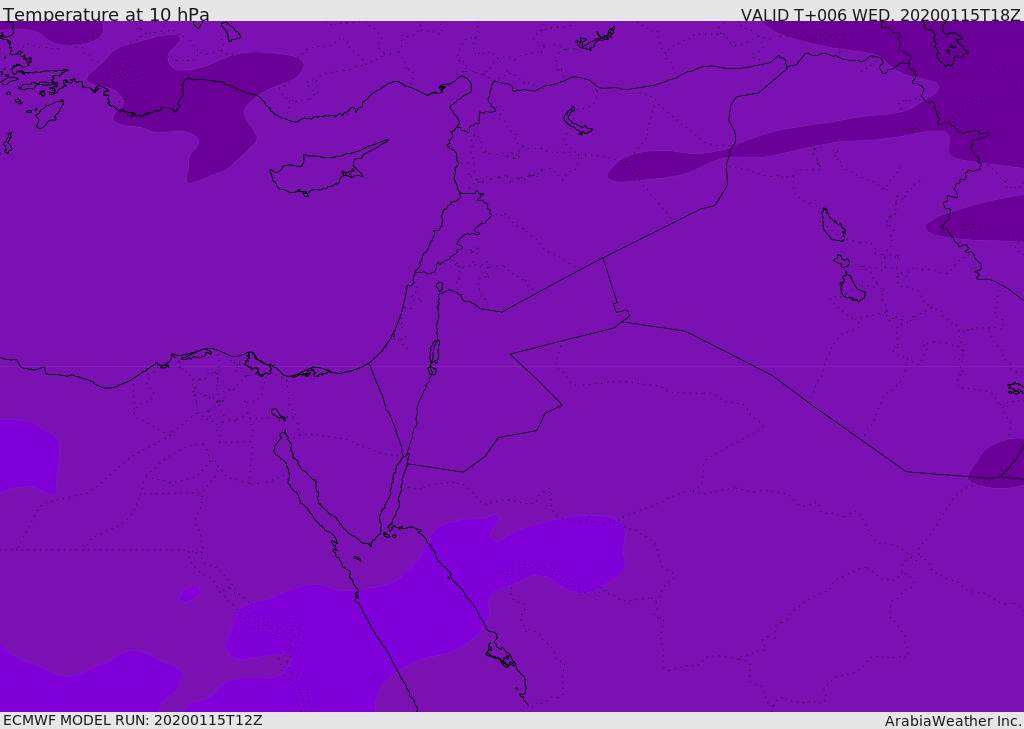Click the 'ArabiaWeather Inc.' credit text
The height and width of the screenshot is (729, 1024).
(954, 721)
